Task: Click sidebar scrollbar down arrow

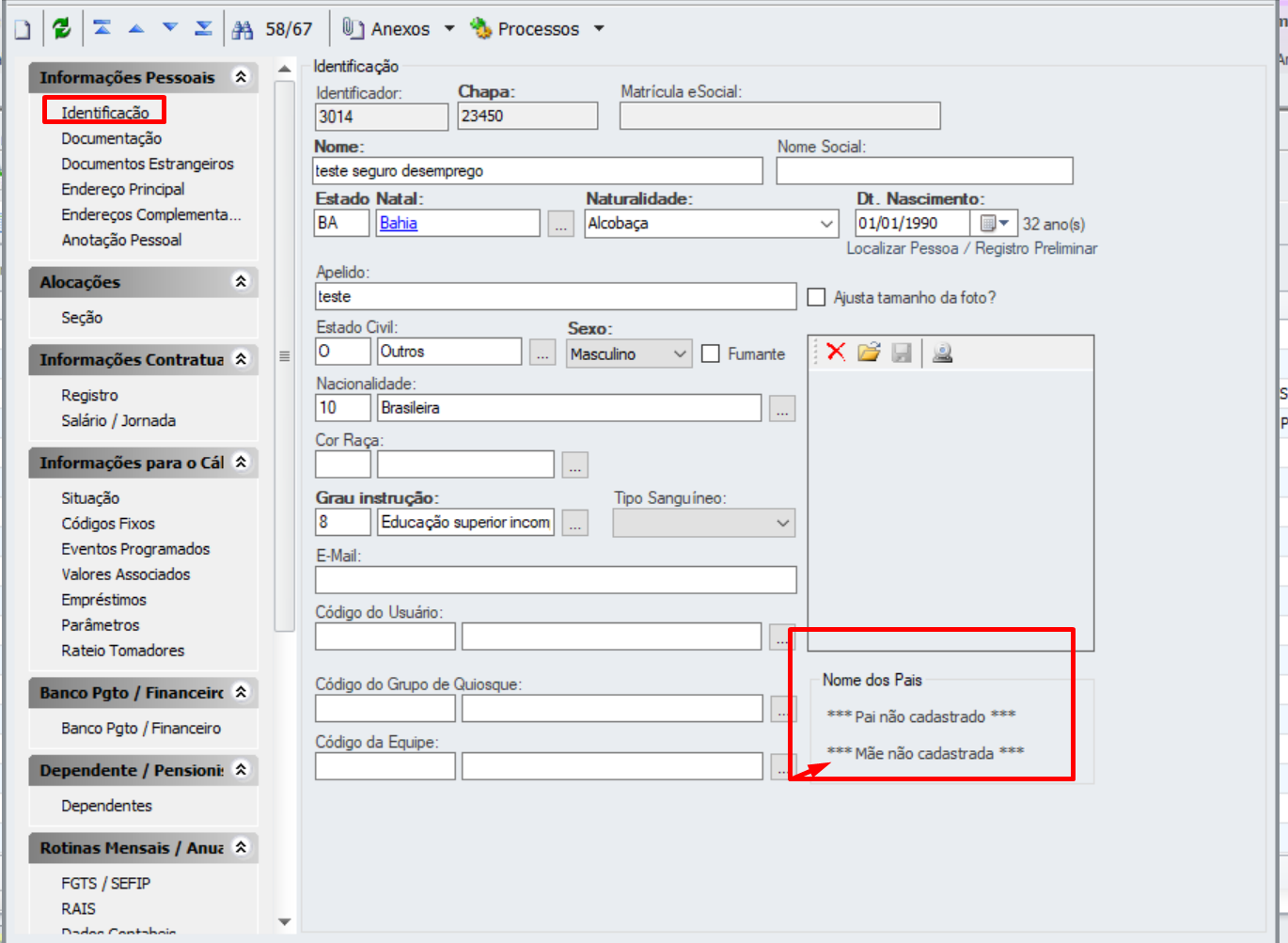Action: [285, 922]
